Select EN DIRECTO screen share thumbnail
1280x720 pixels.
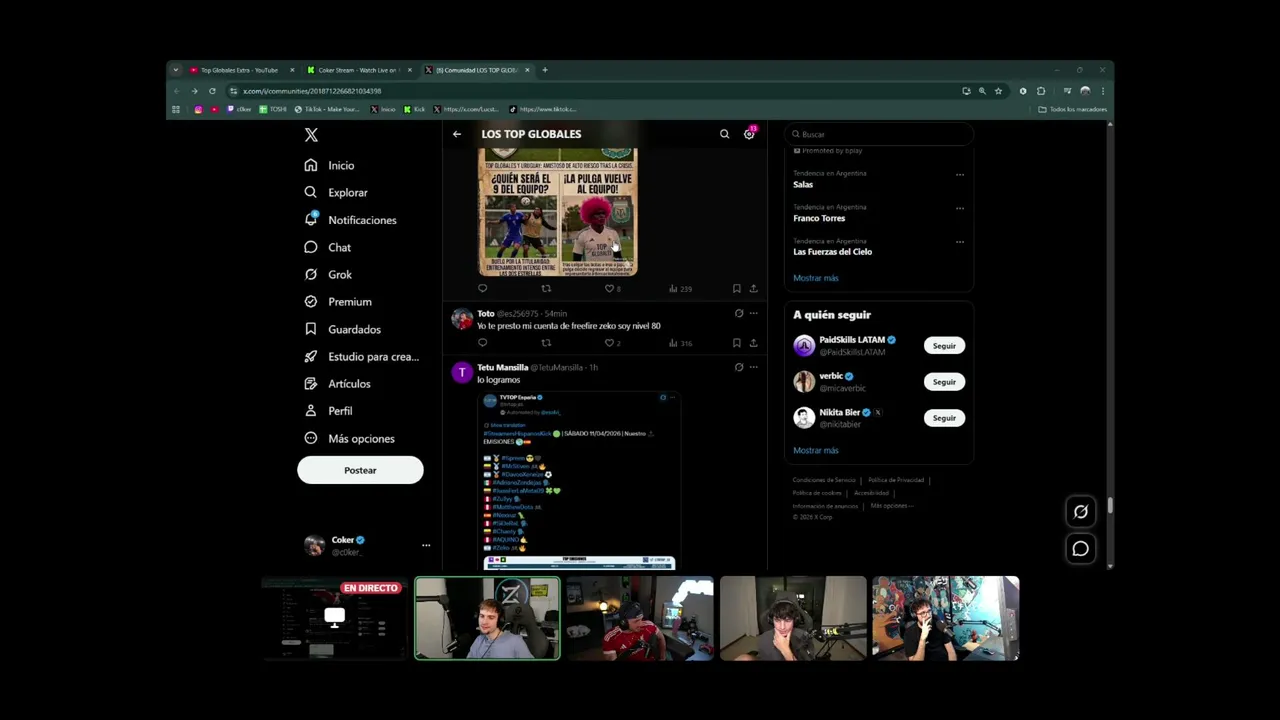[x=335, y=618]
